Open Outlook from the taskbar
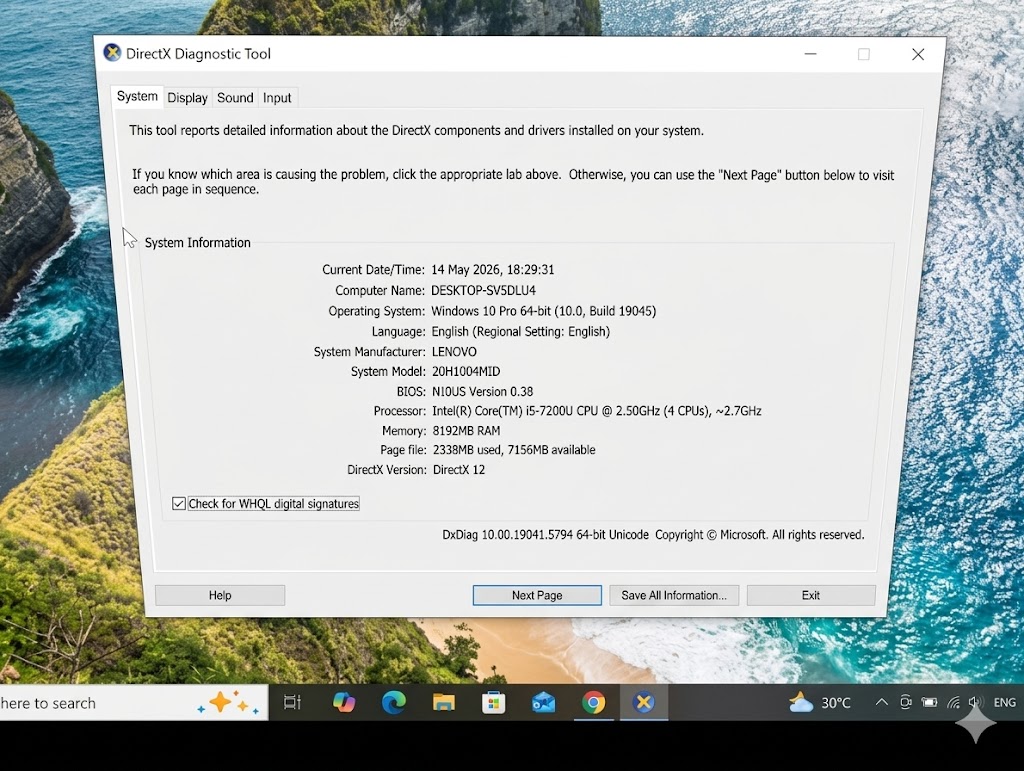The width and height of the screenshot is (1024, 771). point(543,702)
